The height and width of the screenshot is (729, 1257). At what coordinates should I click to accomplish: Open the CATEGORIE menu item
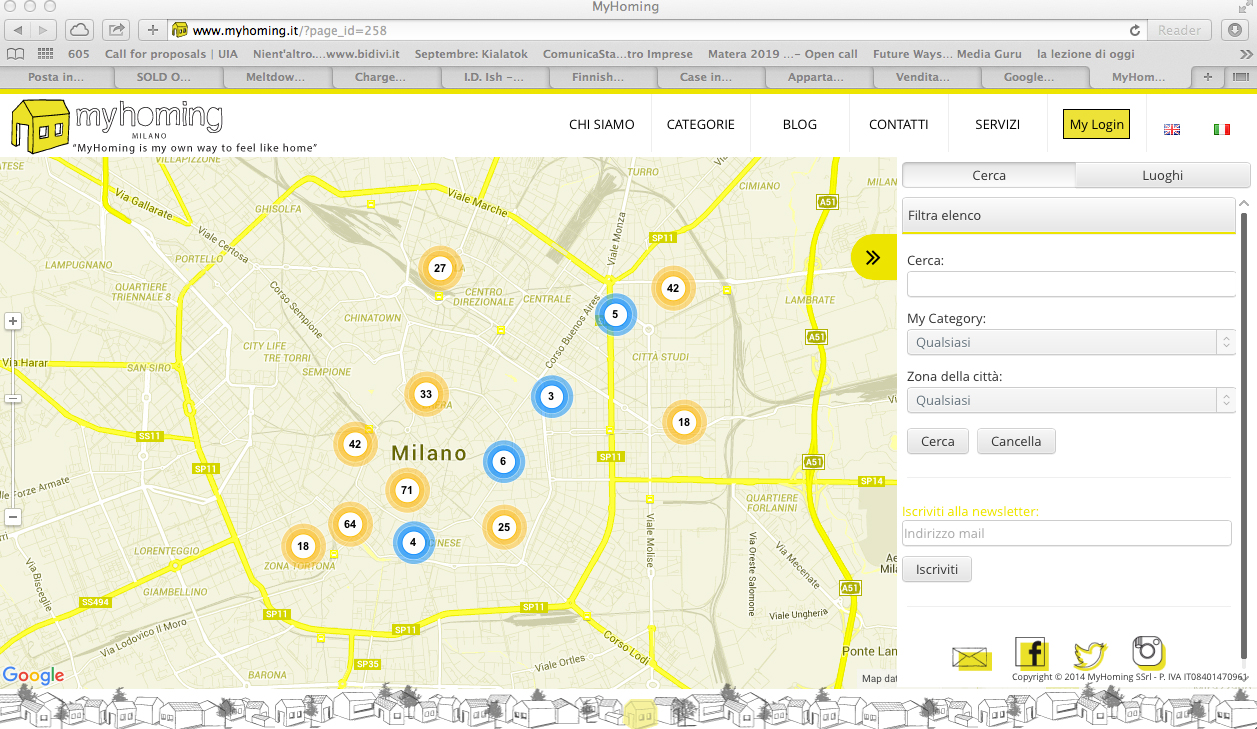pos(701,125)
